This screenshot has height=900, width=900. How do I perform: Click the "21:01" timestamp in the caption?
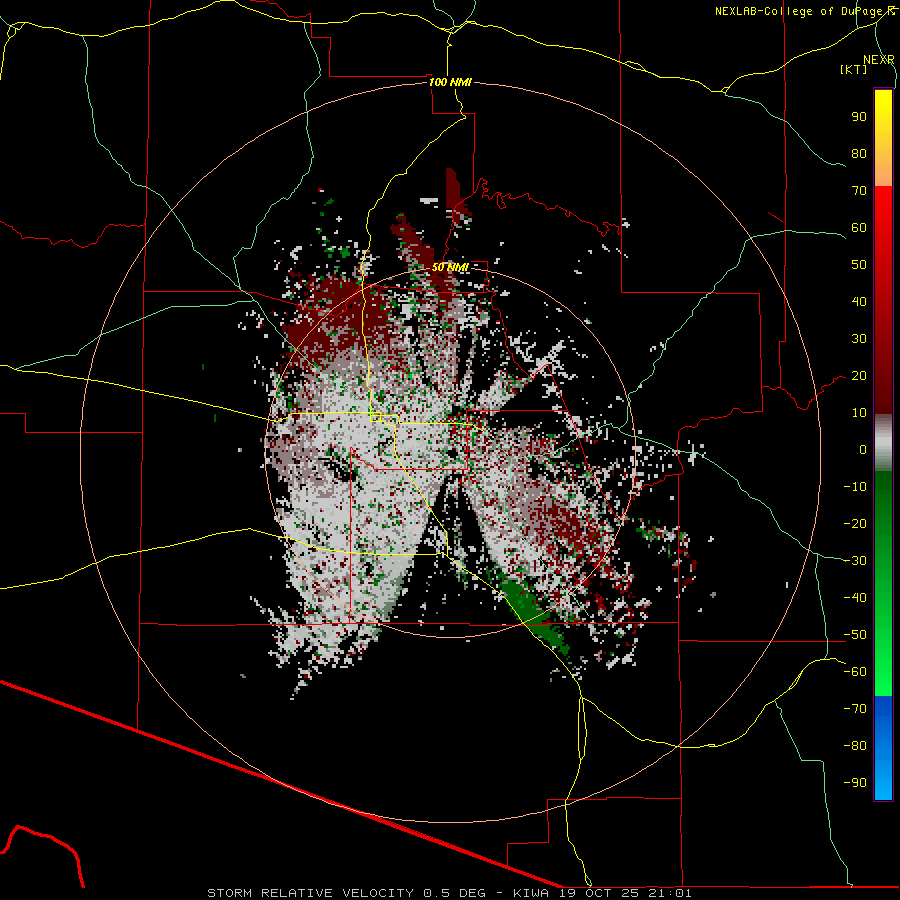click(668, 893)
